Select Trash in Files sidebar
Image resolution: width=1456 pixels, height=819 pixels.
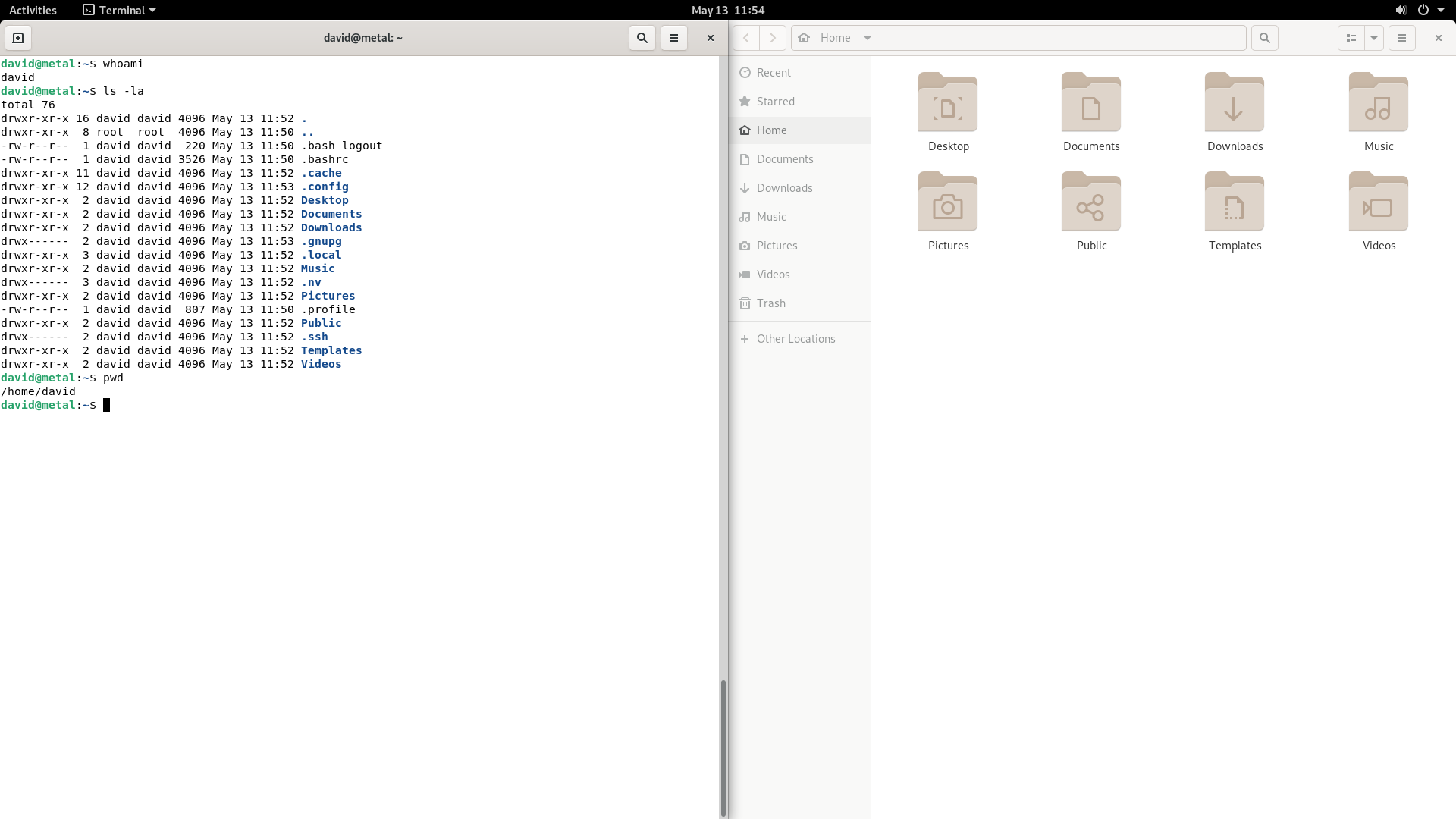(x=799, y=303)
